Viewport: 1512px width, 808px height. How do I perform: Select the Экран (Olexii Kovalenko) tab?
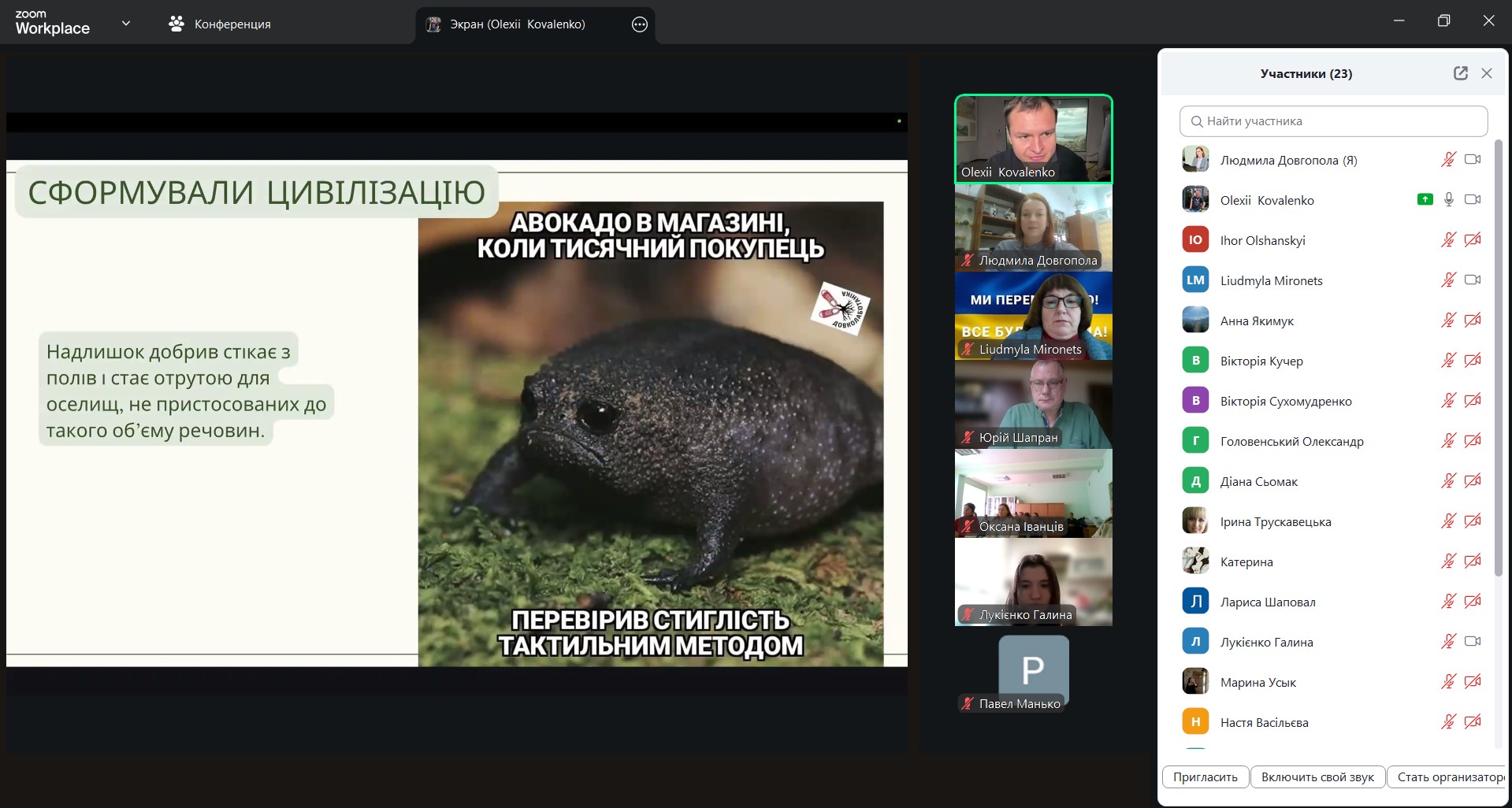pyautogui.click(x=516, y=24)
